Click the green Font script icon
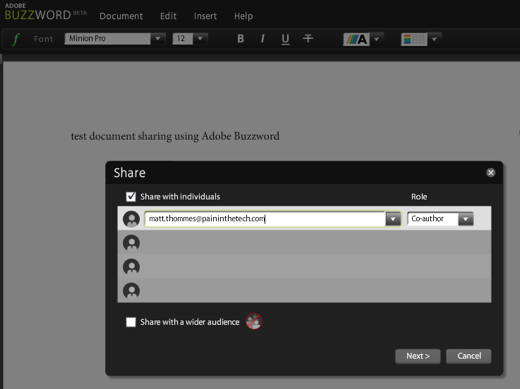Image resolution: width=520 pixels, height=389 pixels. (16, 39)
